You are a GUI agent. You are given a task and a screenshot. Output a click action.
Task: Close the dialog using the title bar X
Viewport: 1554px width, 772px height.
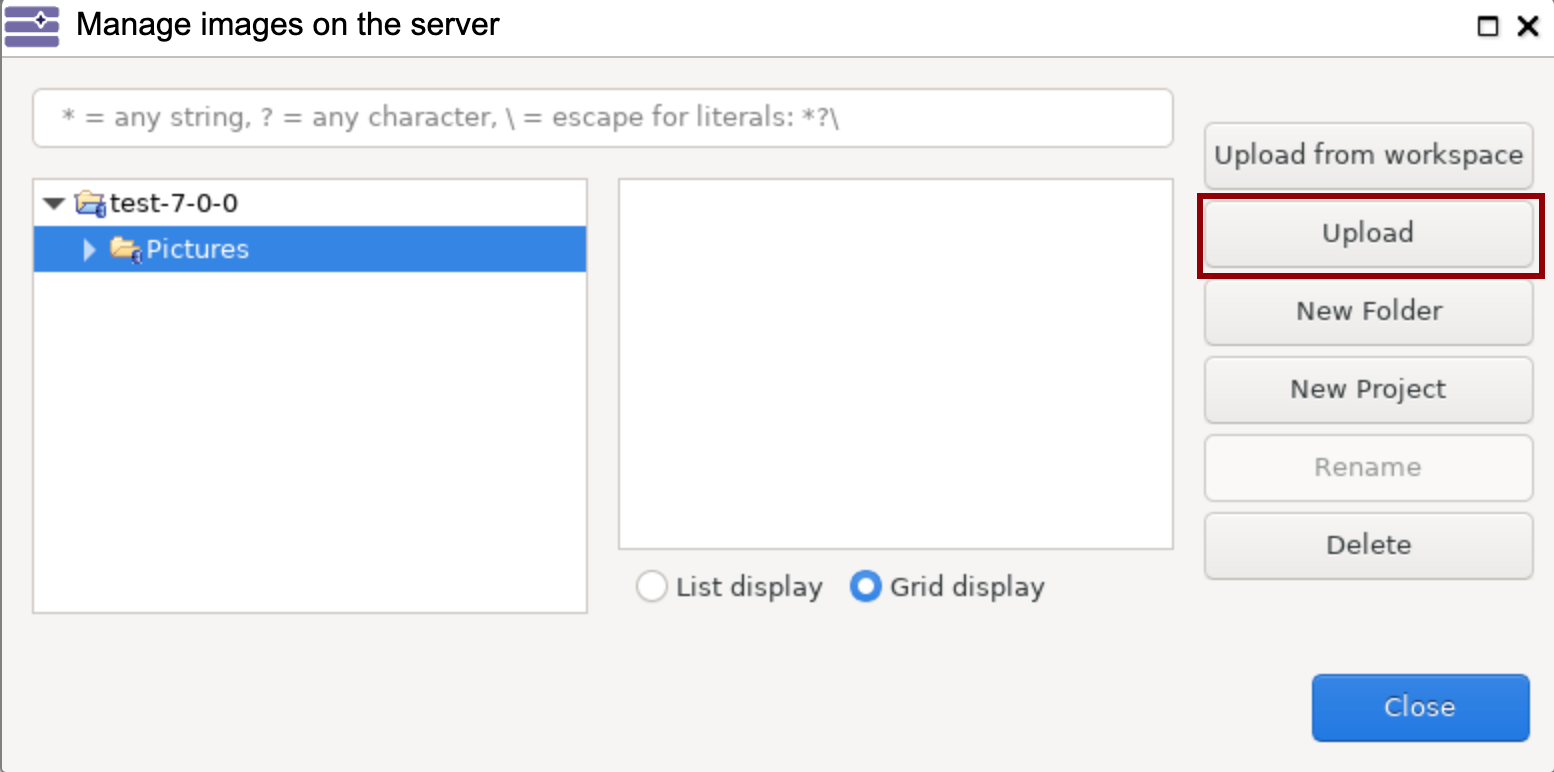(1527, 27)
